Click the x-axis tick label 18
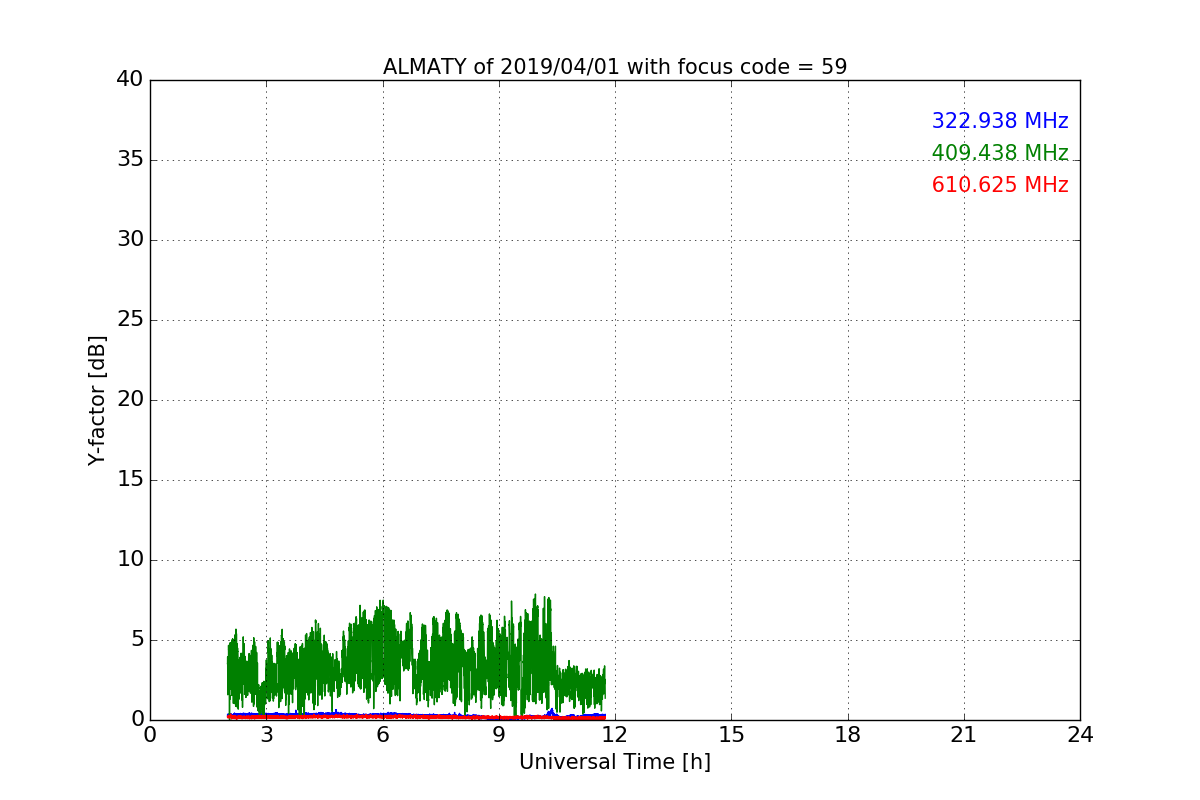 (848, 735)
